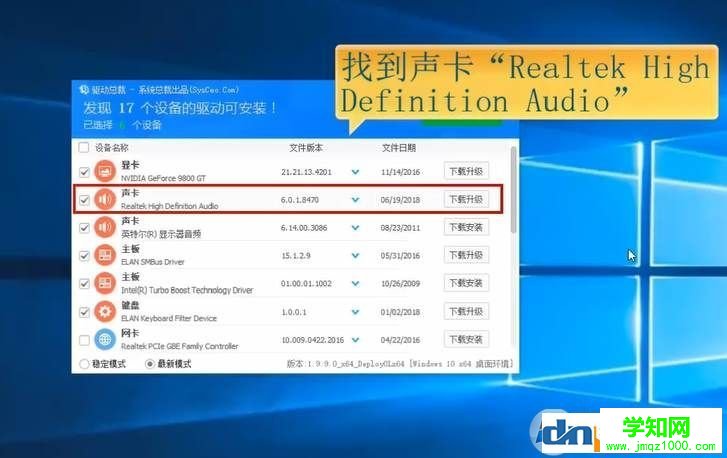Open version dropdown for 6.0.1.8470
The height and width of the screenshot is (458, 727).
[x=355, y=200]
